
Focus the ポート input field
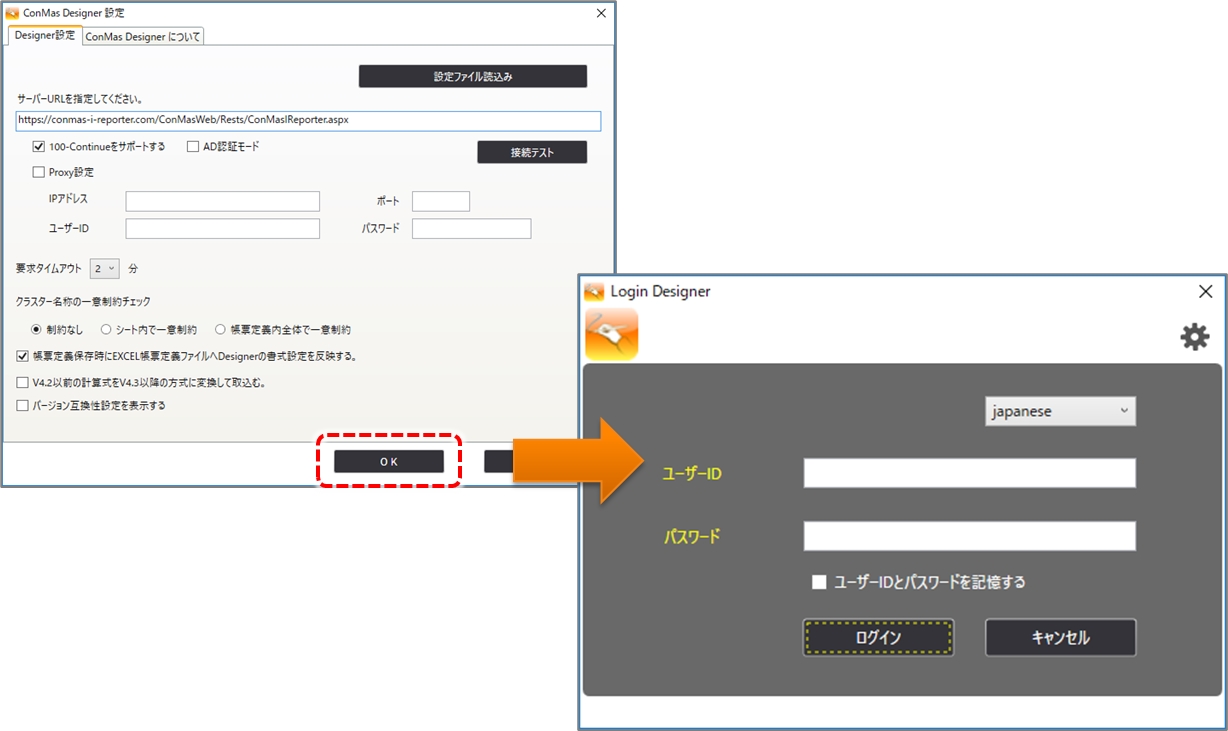(x=441, y=202)
